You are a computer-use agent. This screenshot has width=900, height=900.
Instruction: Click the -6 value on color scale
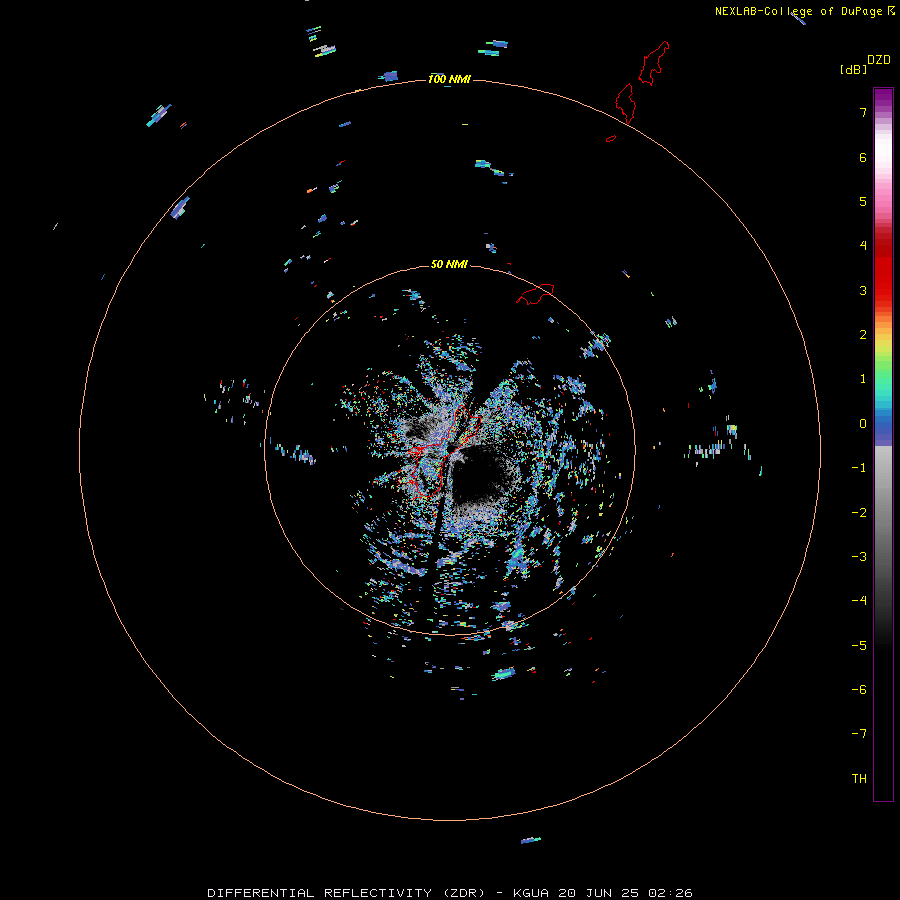click(x=859, y=690)
